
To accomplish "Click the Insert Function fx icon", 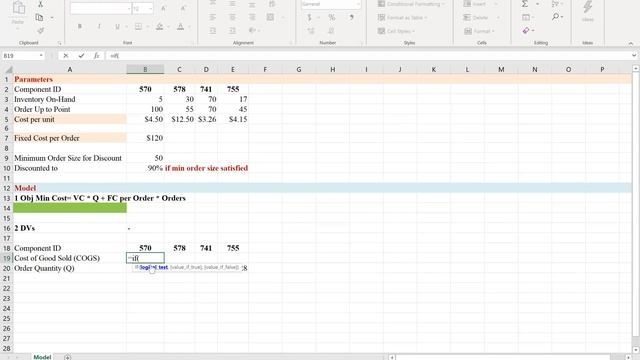I will 96,56.
